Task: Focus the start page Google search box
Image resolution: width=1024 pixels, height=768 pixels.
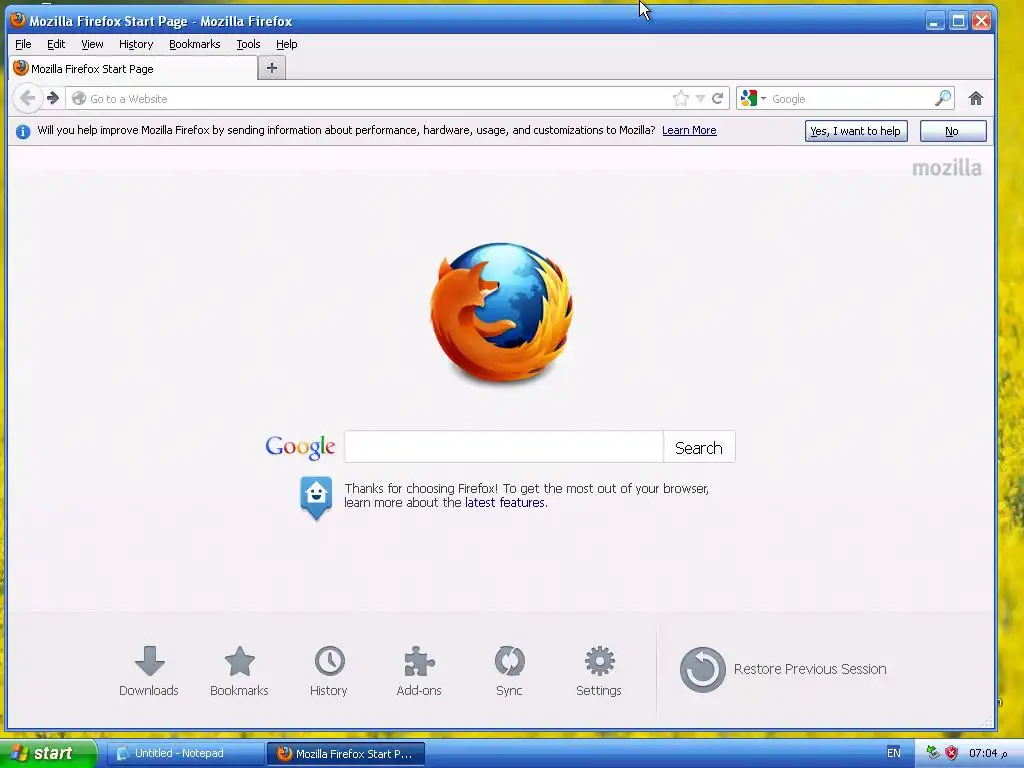Action: click(x=504, y=447)
